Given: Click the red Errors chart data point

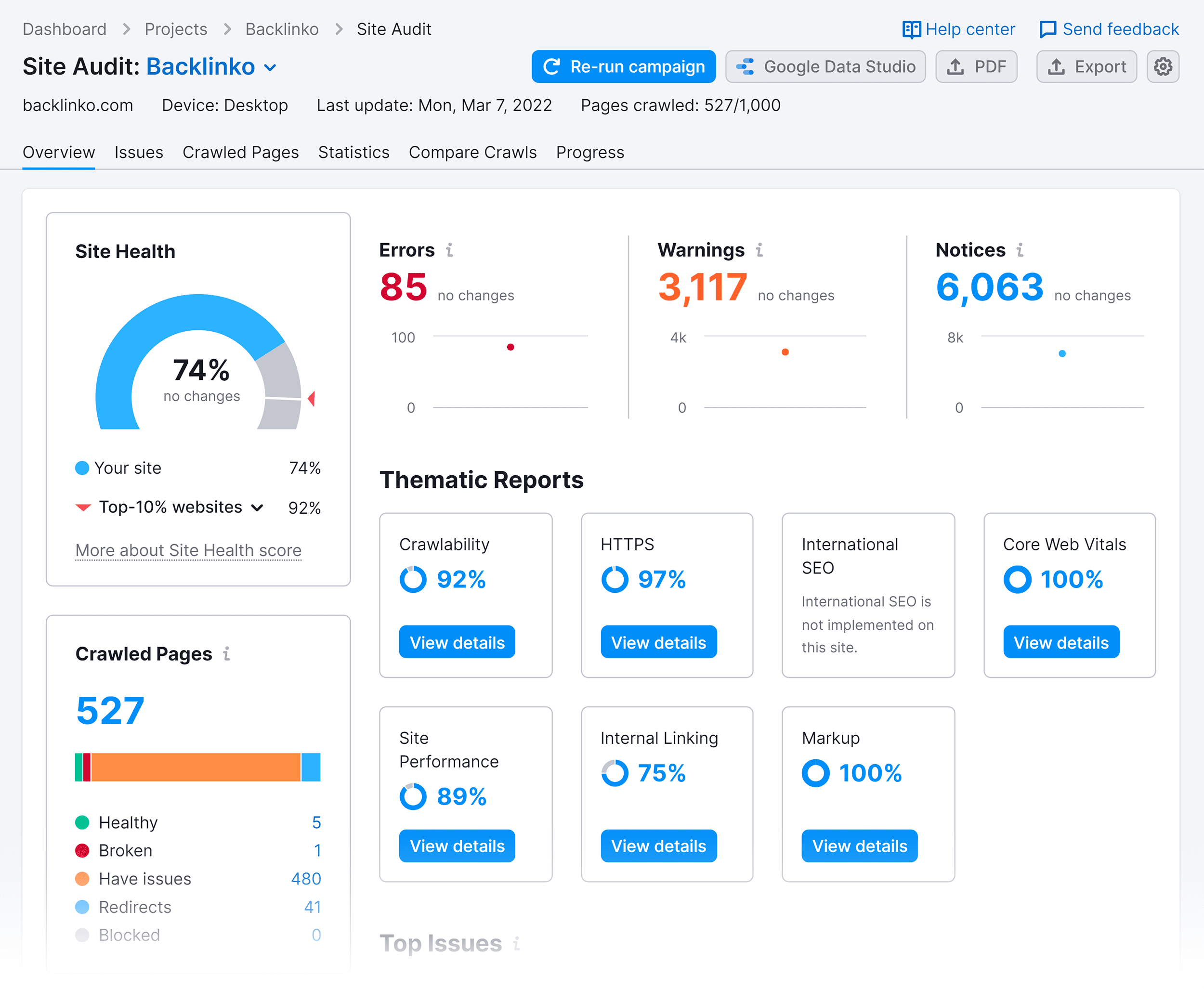Looking at the screenshot, I should [510, 347].
